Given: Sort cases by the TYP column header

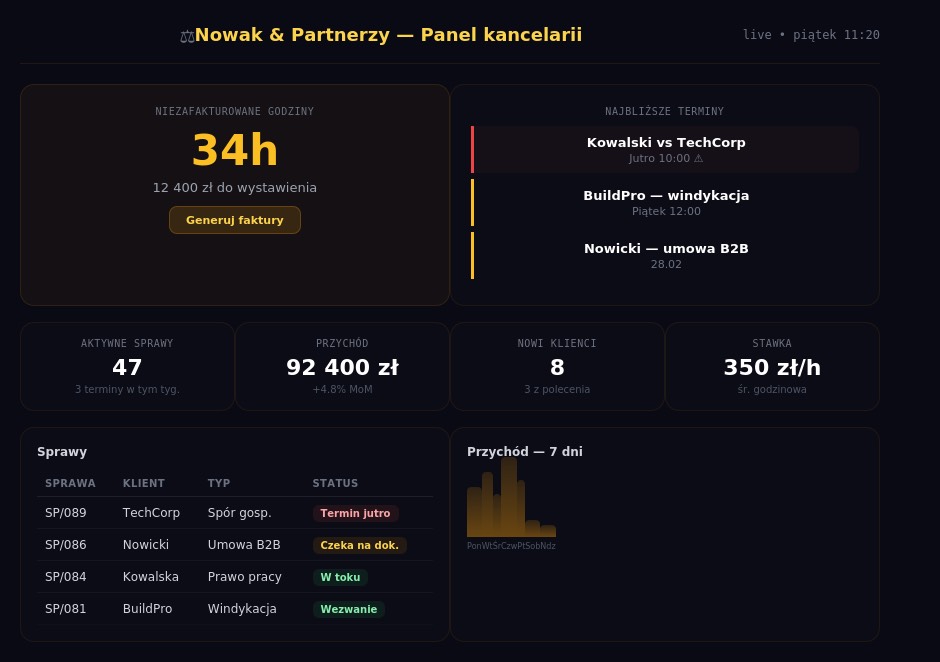Looking at the screenshot, I should (218, 483).
